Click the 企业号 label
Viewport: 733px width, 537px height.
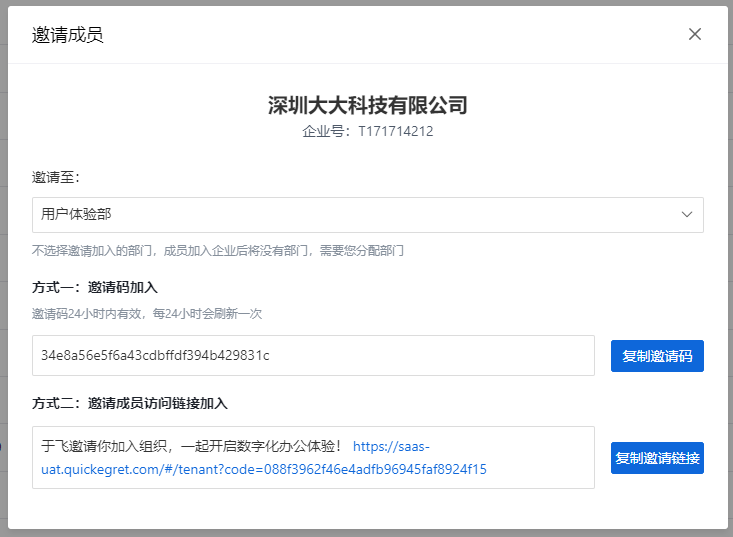pyautogui.click(x=324, y=131)
